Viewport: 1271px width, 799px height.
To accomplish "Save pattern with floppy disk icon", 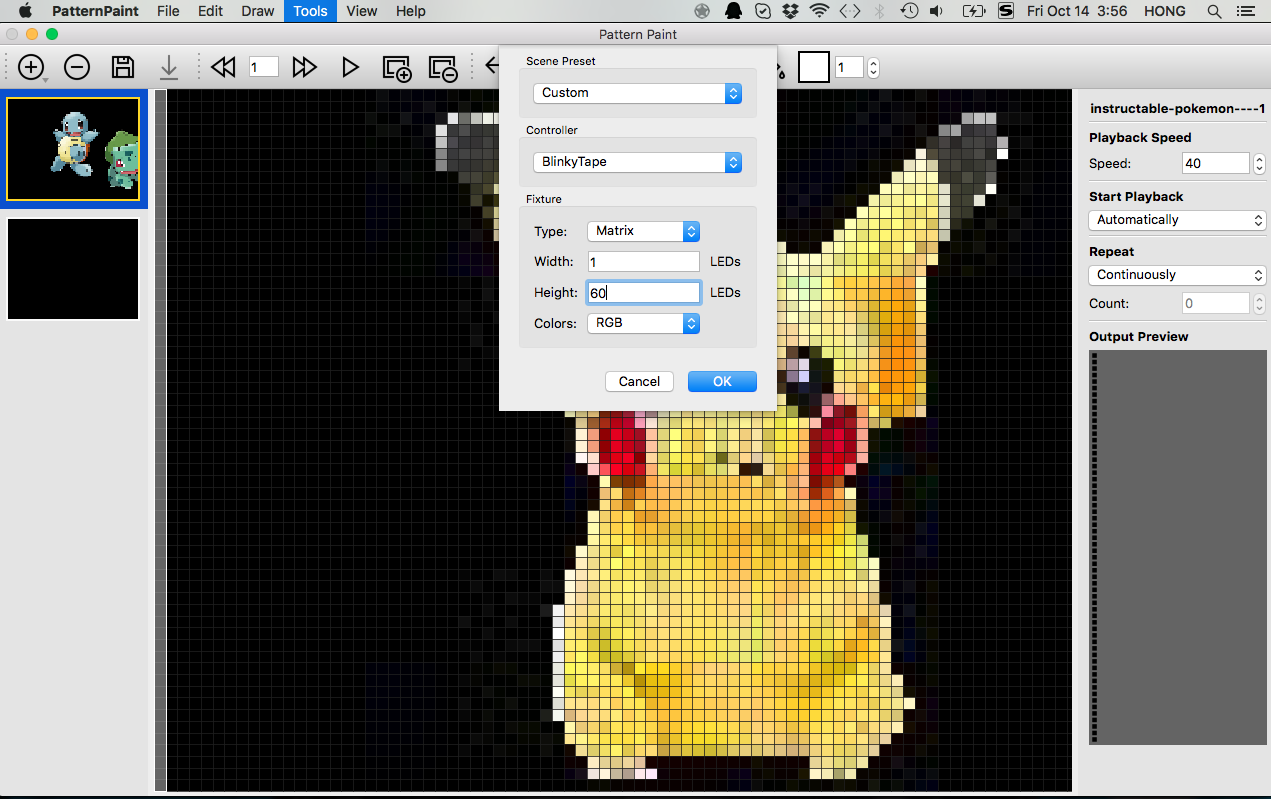I will [123, 67].
